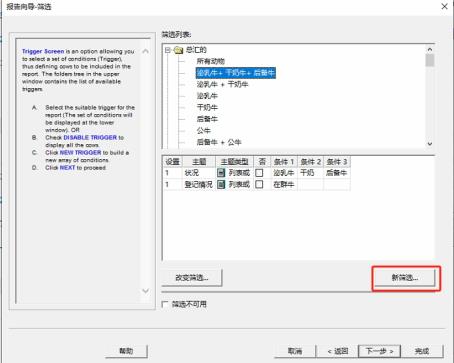
Task: Click the list icon in the 登记情况 row
Action: (x=221, y=184)
